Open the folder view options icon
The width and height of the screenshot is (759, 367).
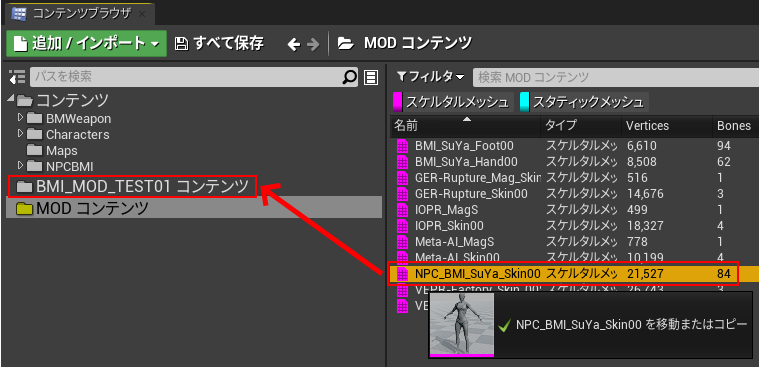[371, 77]
